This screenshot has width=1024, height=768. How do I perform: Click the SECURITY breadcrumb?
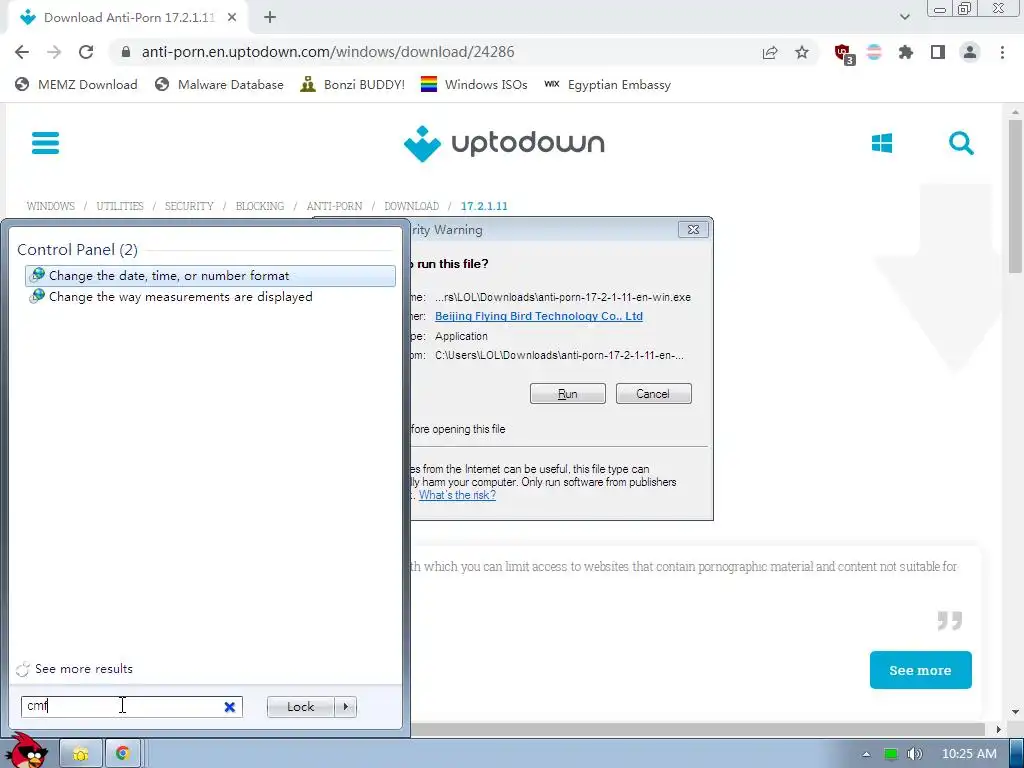[189, 206]
